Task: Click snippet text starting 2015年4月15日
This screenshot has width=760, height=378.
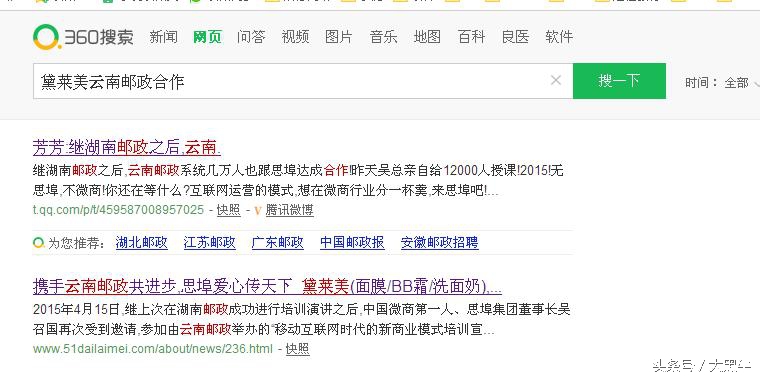Action: pyautogui.click(x=301, y=319)
